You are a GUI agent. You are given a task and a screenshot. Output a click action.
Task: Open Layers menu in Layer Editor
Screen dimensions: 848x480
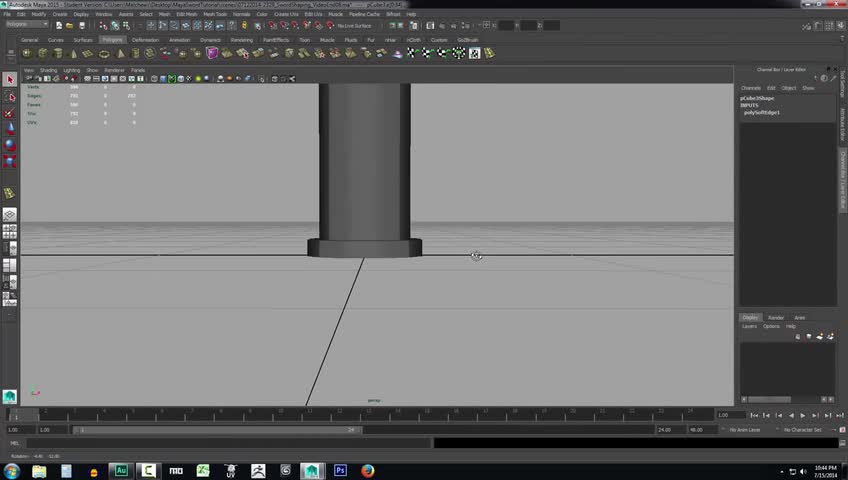tap(749, 326)
